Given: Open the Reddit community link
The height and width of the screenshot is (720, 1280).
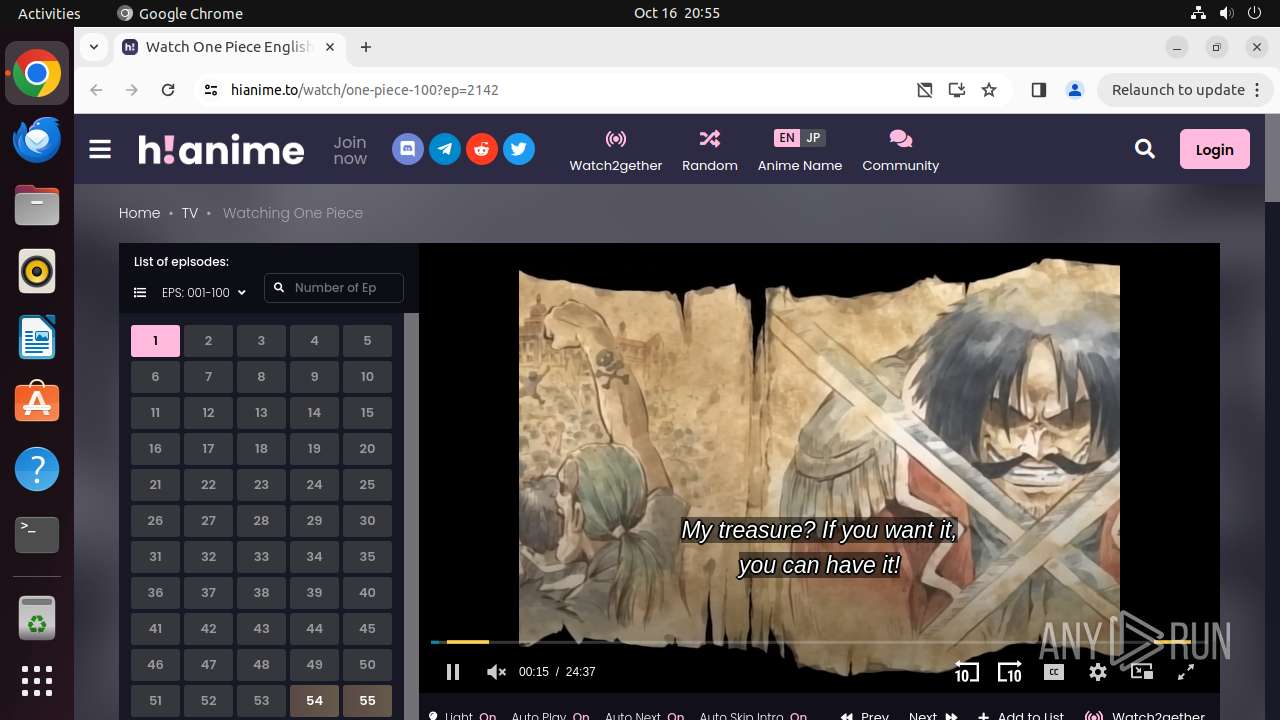Looking at the screenshot, I should pyautogui.click(x=482, y=150).
